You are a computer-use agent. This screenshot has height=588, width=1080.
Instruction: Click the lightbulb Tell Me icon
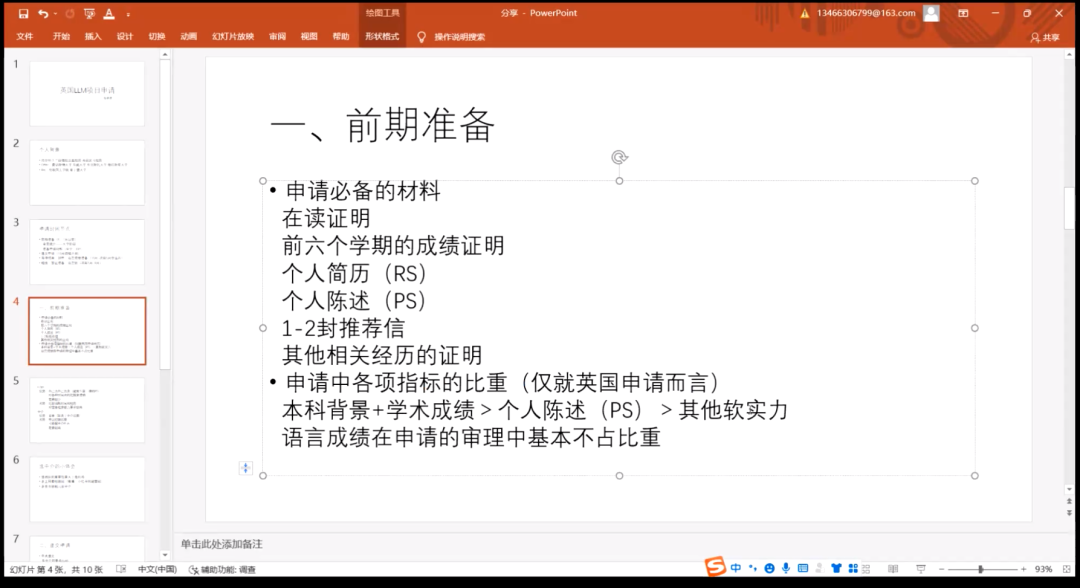tap(421, 37)
